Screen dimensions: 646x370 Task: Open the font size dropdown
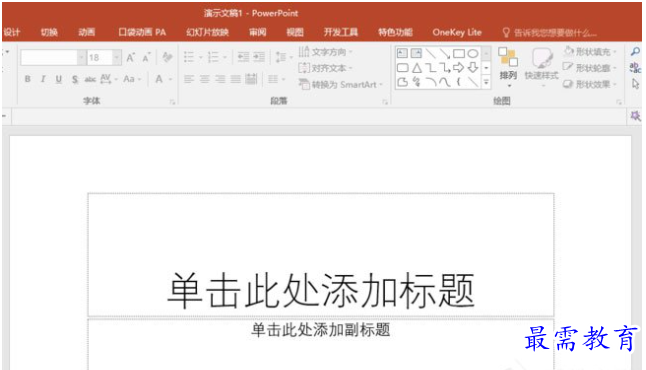tap(117, 58)
